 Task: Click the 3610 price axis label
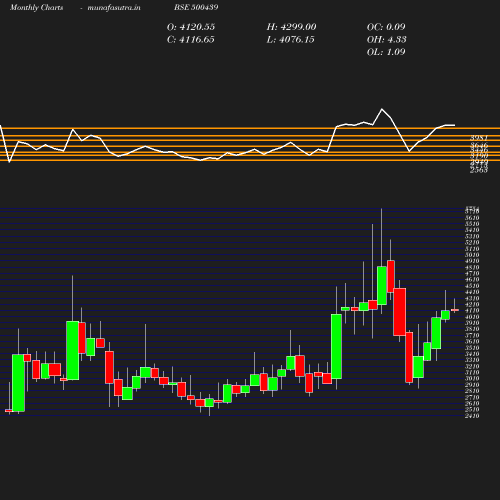pyautogui.click(x=472, y=342)
